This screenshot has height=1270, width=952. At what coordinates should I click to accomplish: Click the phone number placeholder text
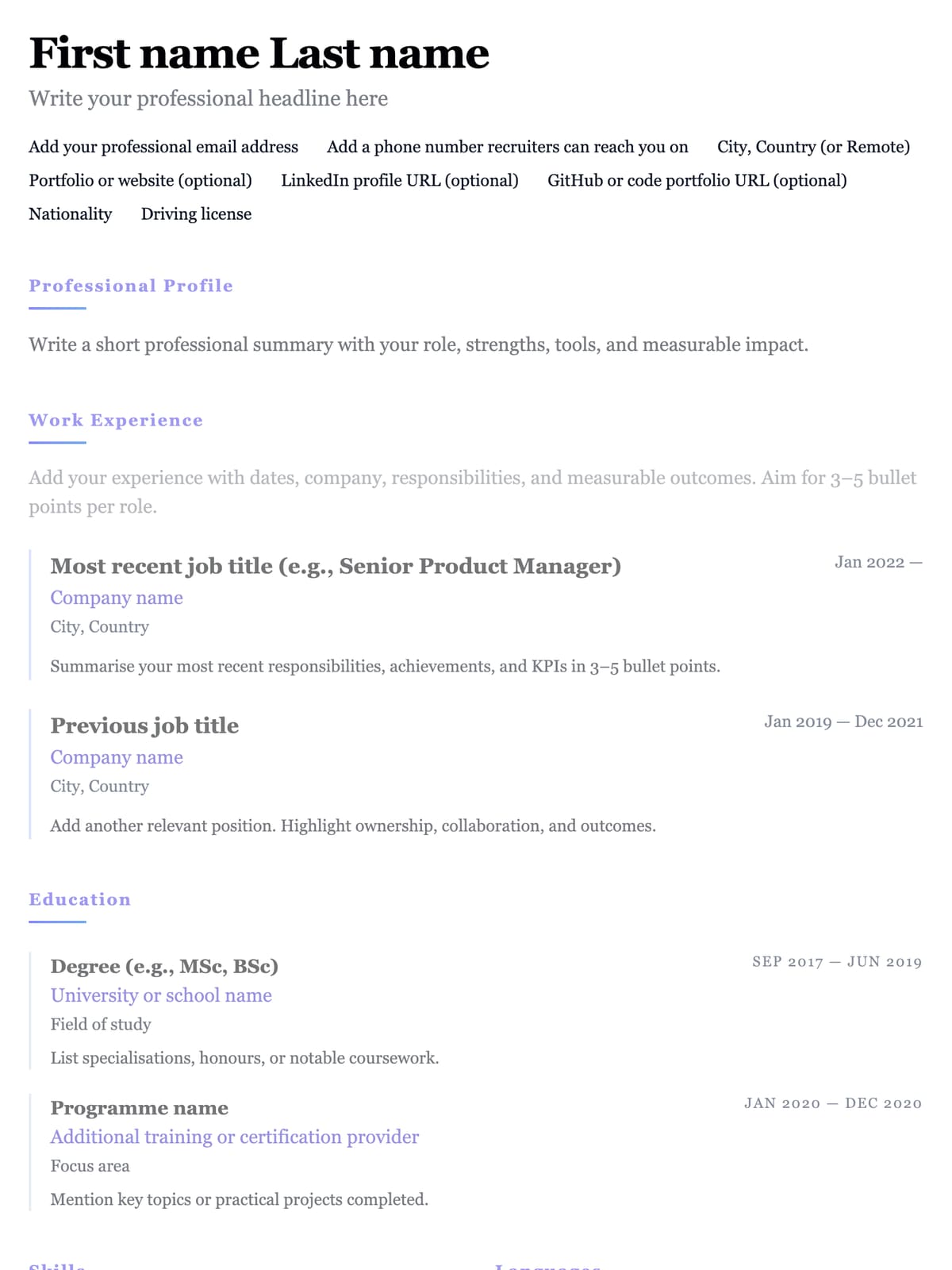coord(507,147)
